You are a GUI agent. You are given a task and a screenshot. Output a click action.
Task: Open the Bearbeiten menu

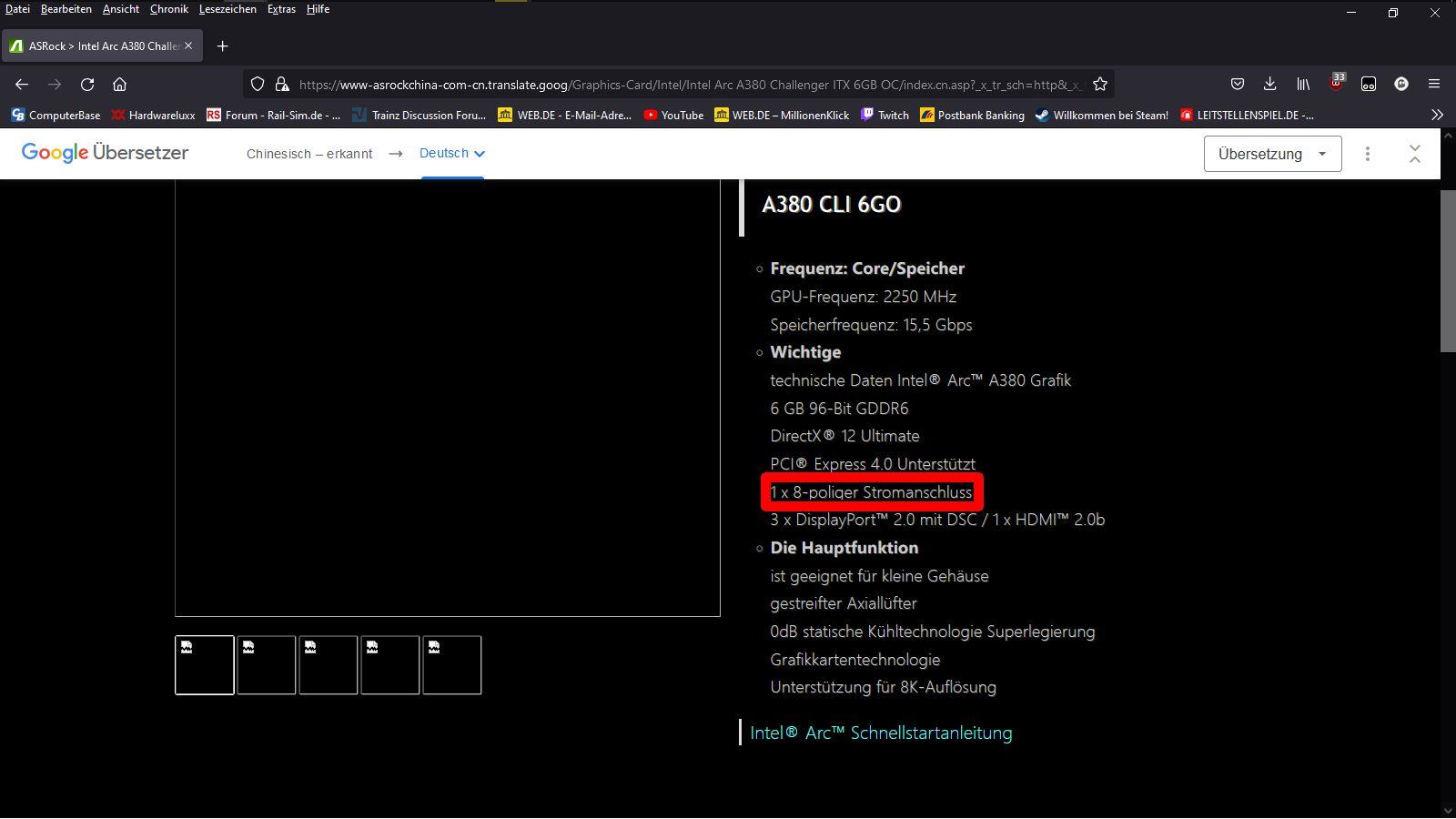(x=66, y=9)
